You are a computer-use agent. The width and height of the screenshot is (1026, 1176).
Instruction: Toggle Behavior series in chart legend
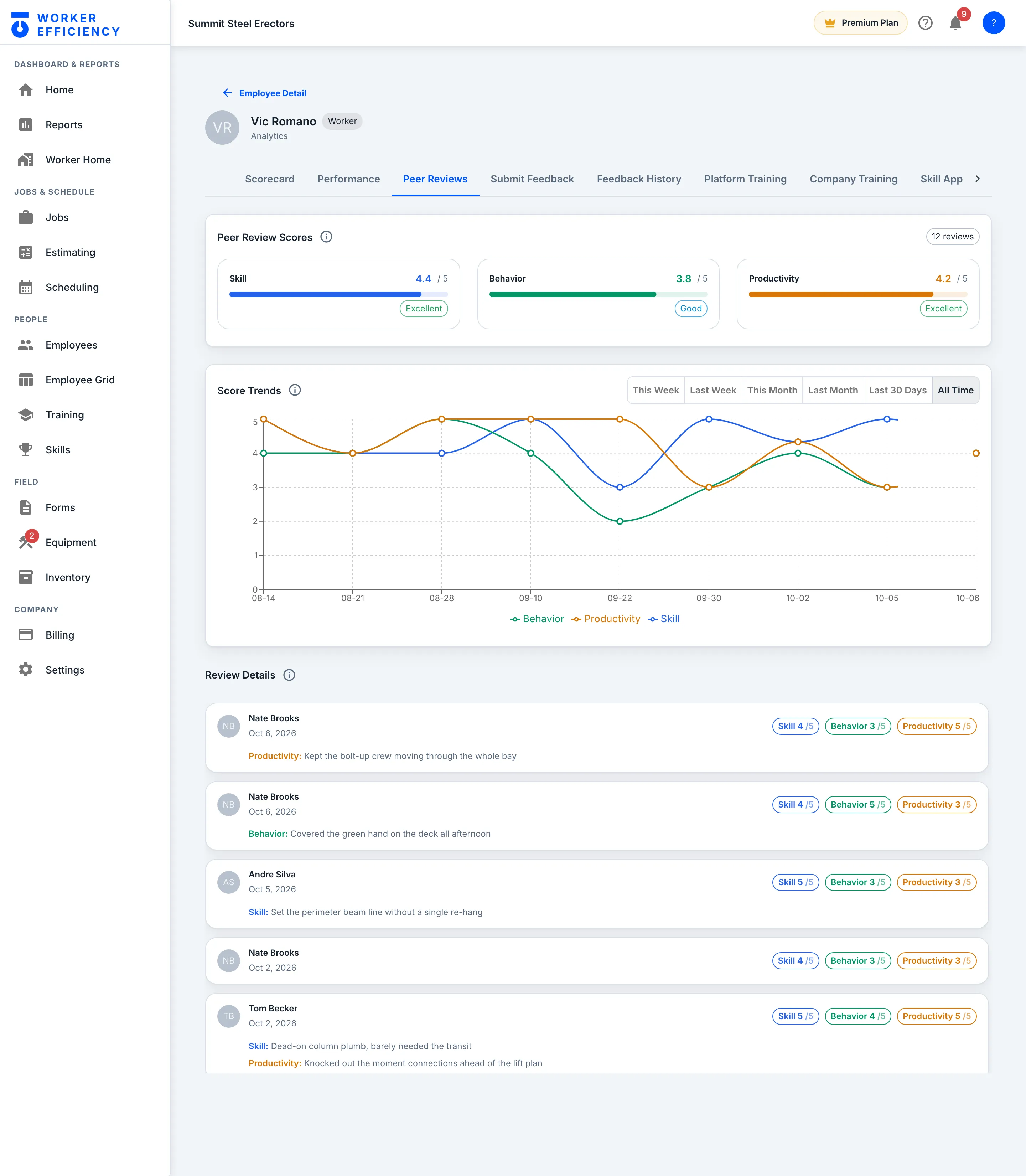[x=537, y=619]
